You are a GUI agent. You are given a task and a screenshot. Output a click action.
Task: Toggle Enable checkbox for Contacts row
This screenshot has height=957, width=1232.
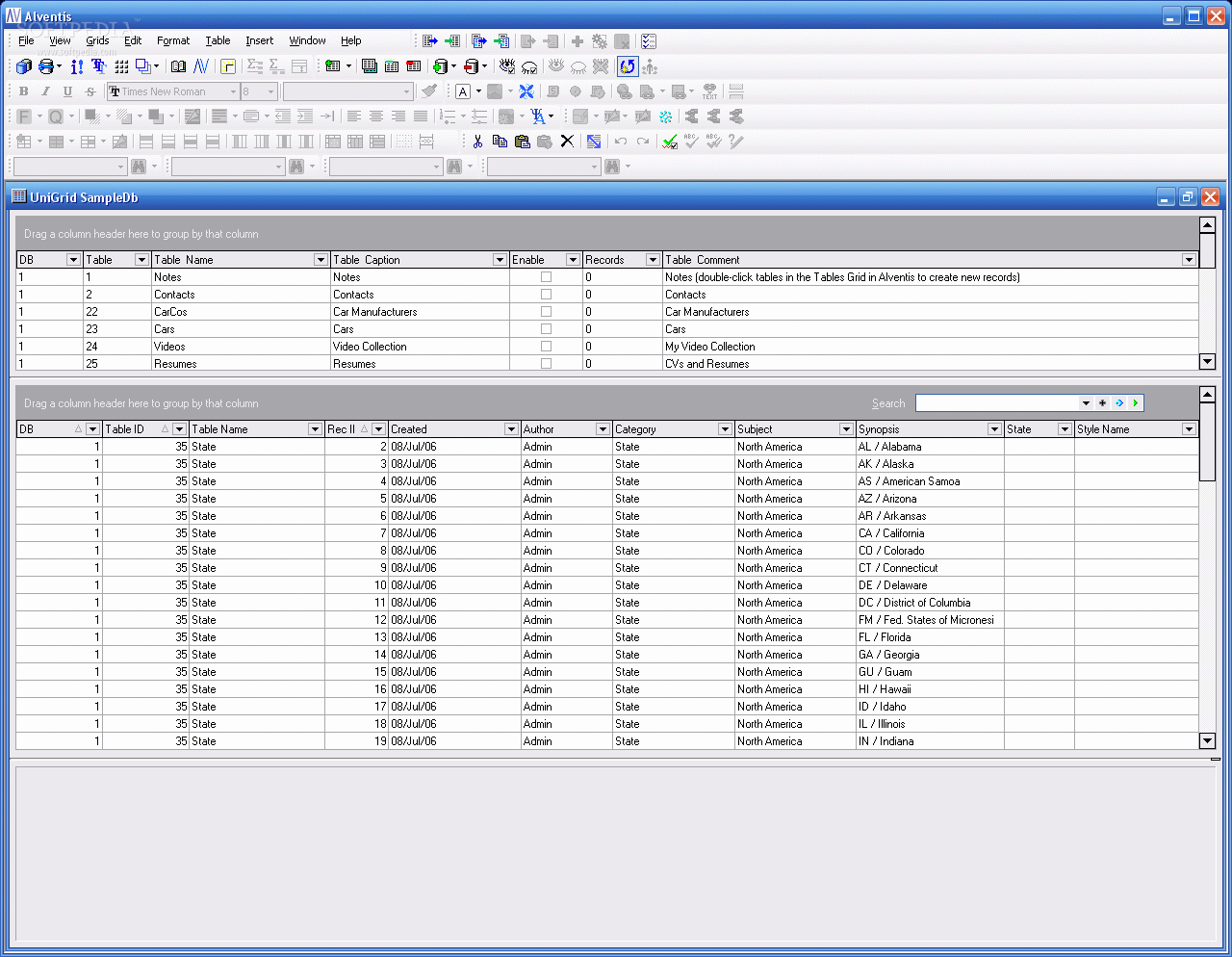click(x=546, y=295)
